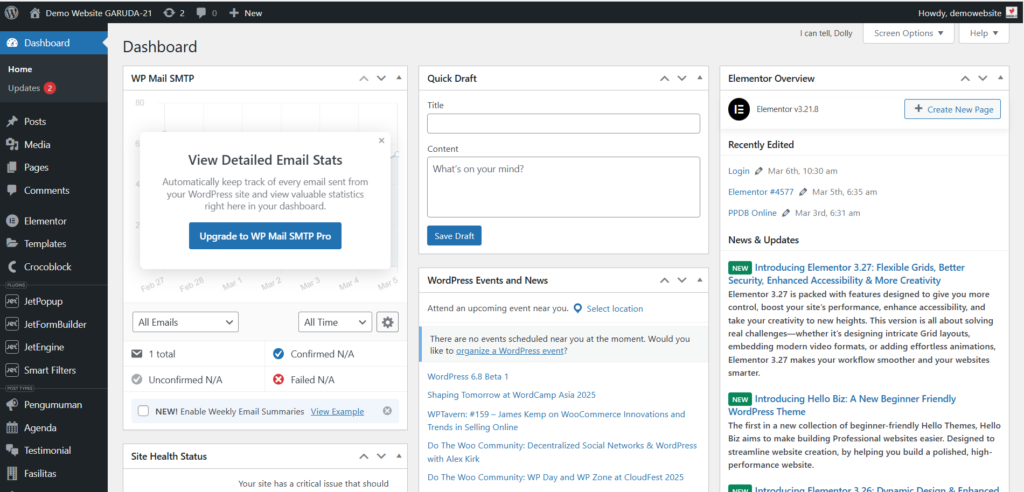The height and width of the screenshot is (492, 1024).
Task: Click the "Failed N/A" email stat
Action: (312, 379)
